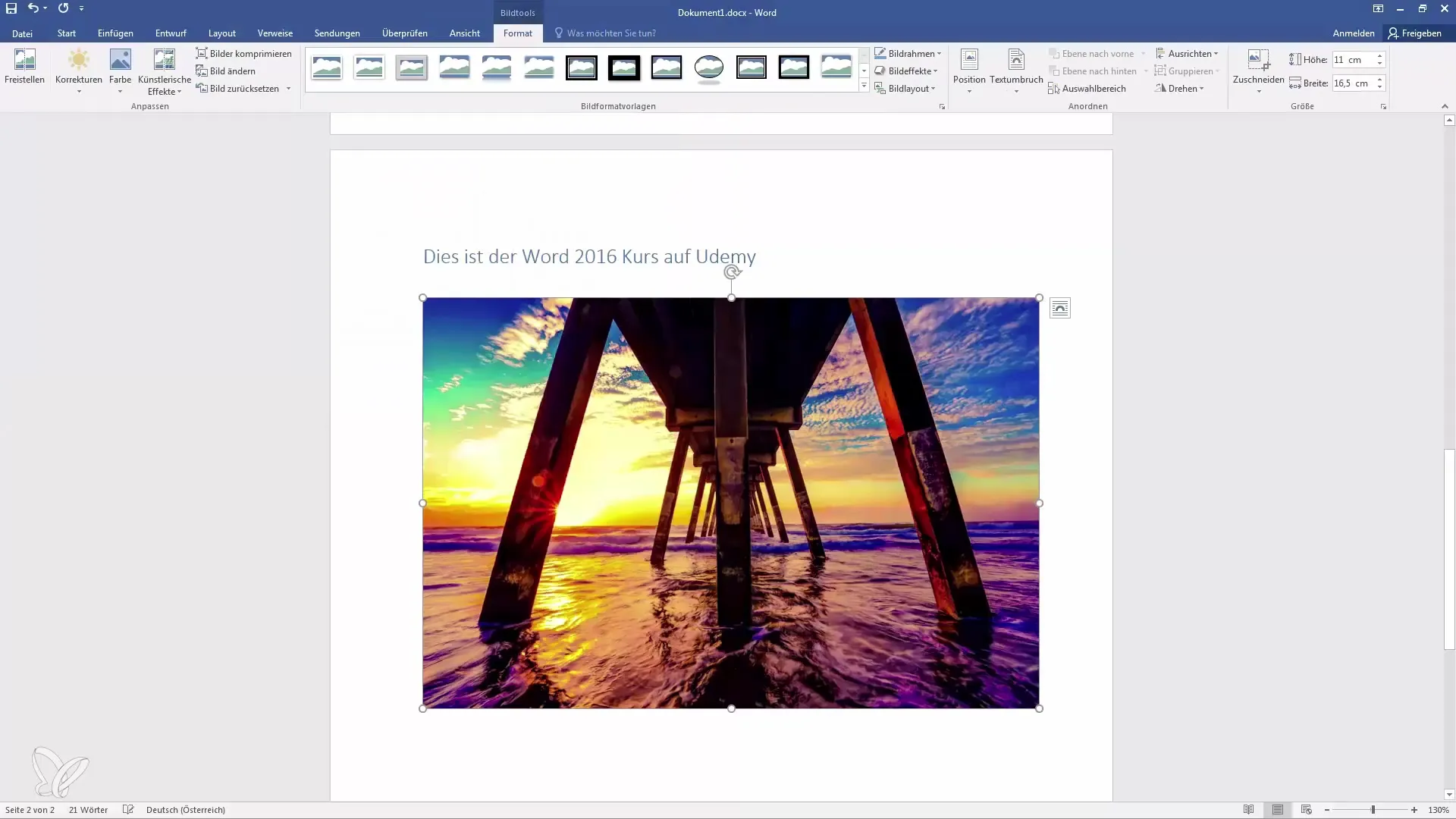Click the 130% zoom level
This screenshot has height=819, width=1456.
pos(1439,810)
